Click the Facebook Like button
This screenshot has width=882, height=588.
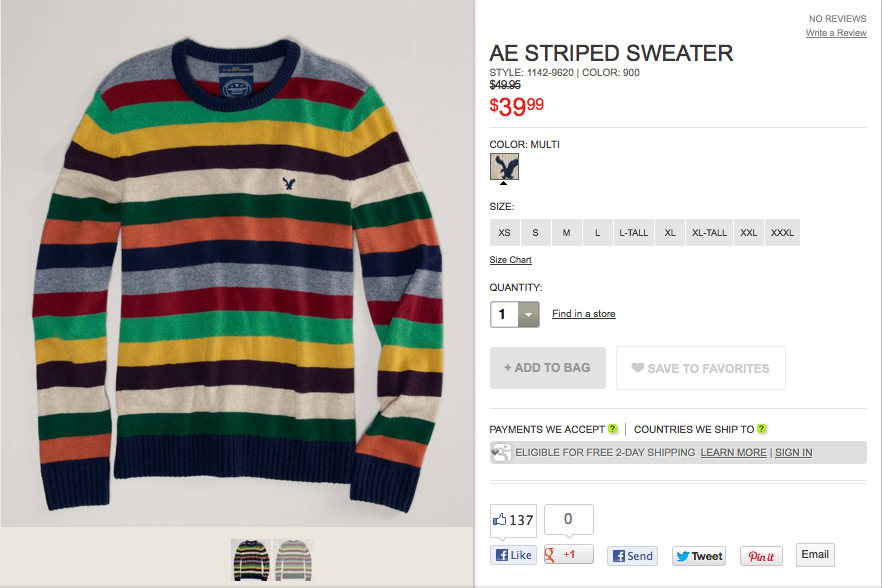click(513, 555)
